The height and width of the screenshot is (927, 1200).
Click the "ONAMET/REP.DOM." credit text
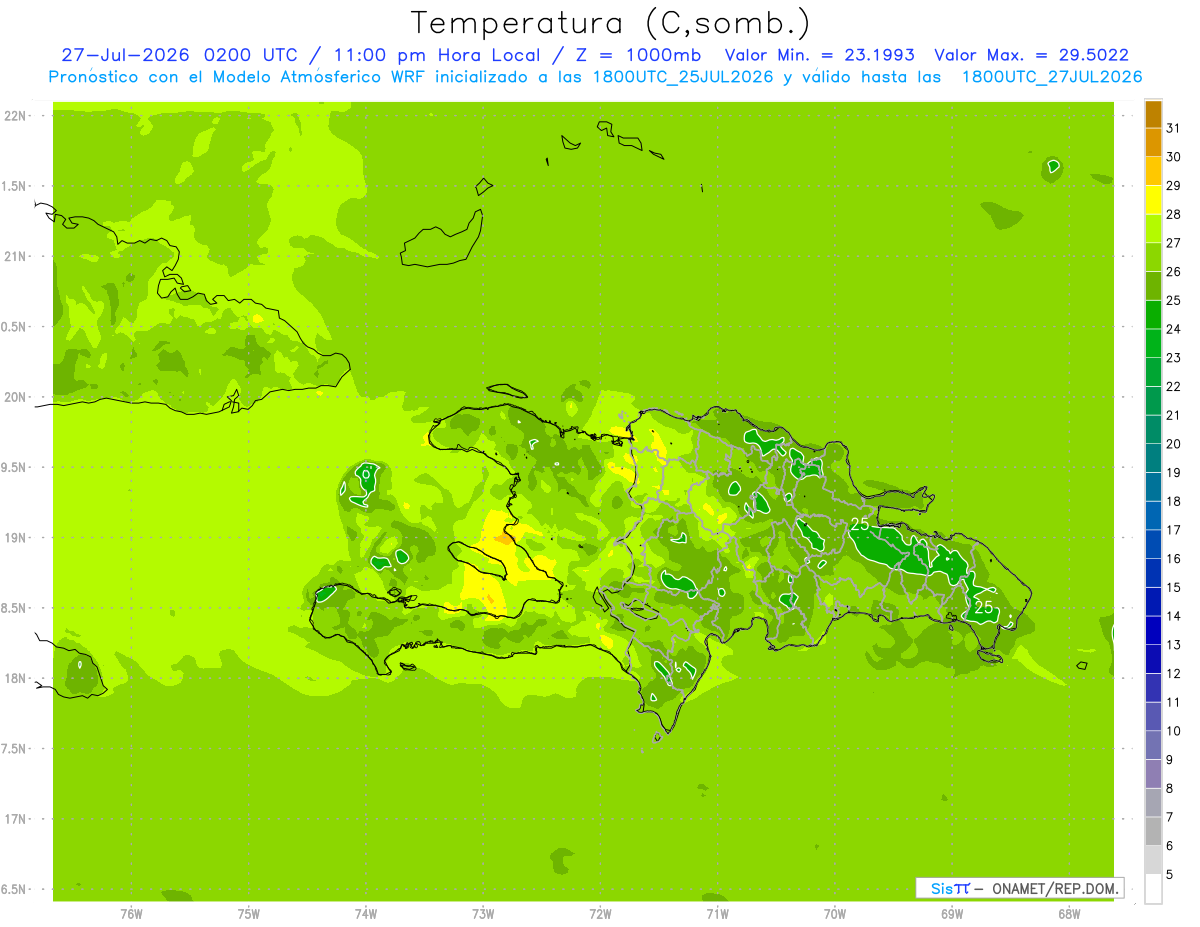pos(1055,888)
